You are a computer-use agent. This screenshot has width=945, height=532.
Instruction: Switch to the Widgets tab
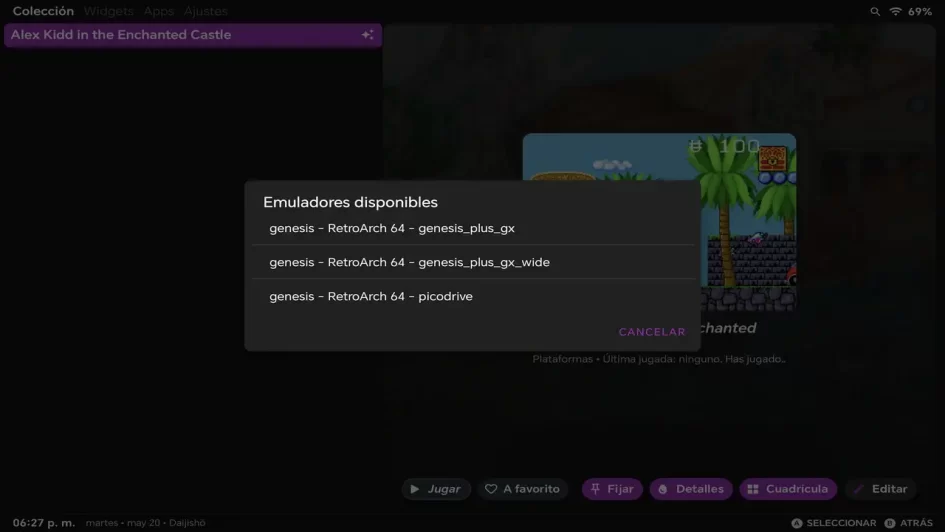pos(108,11)
